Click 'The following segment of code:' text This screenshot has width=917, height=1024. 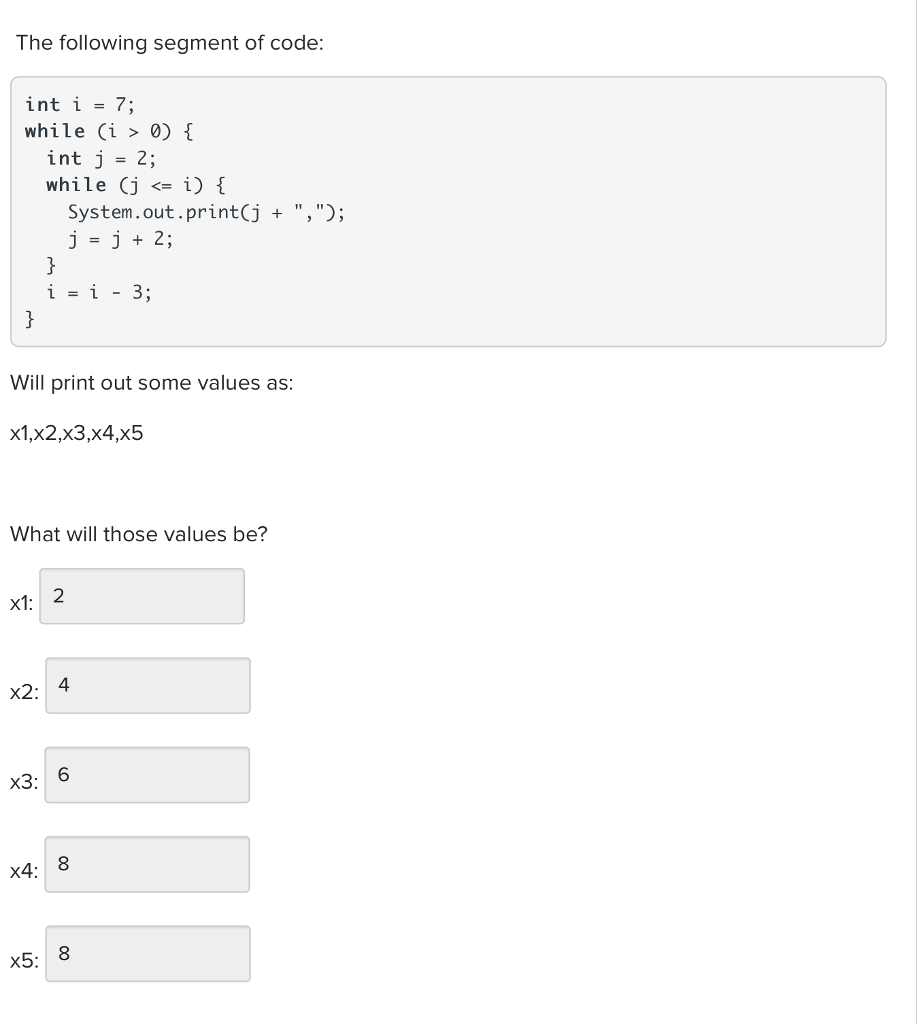[170, 43]
